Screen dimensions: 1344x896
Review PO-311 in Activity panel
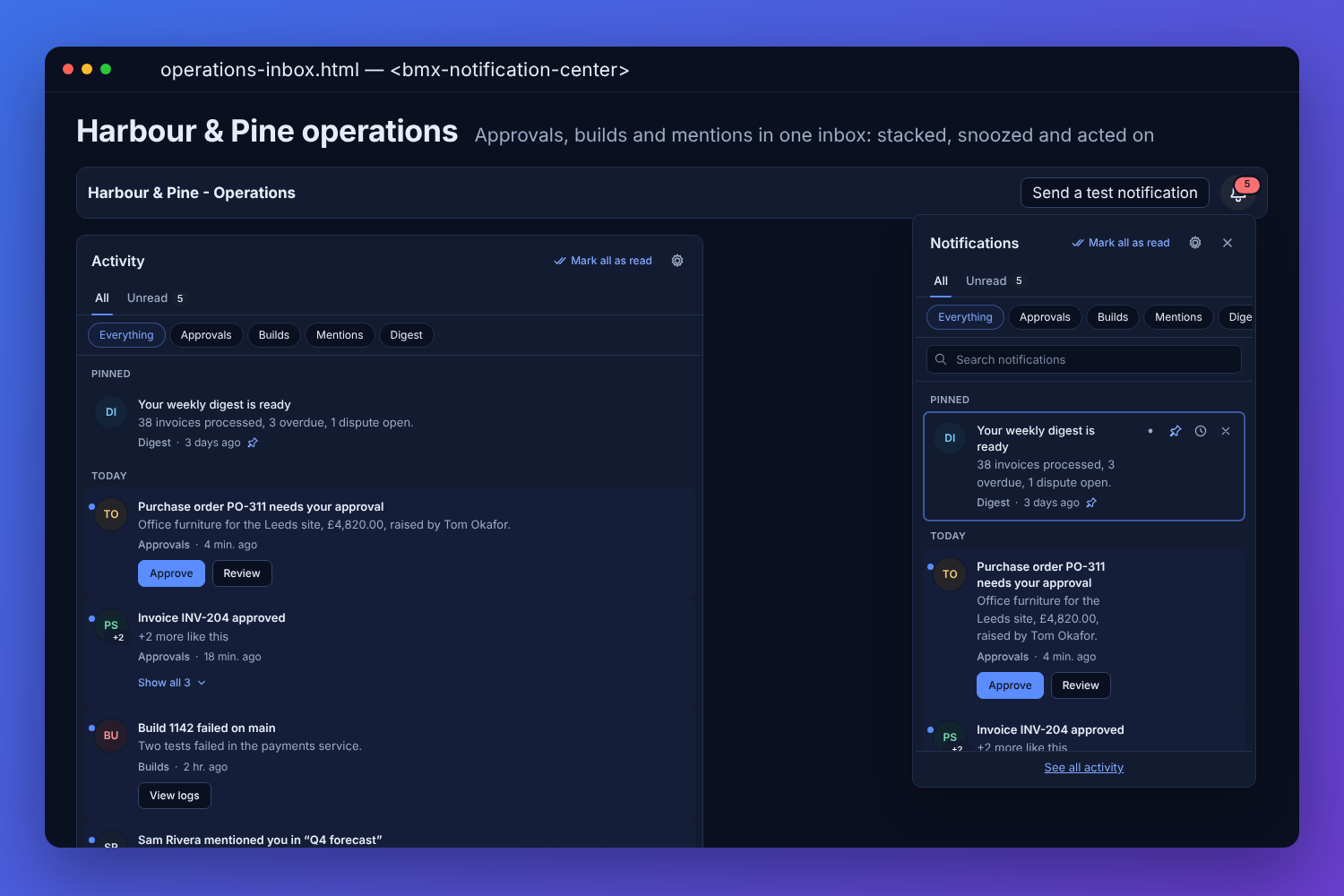point(242,573)
